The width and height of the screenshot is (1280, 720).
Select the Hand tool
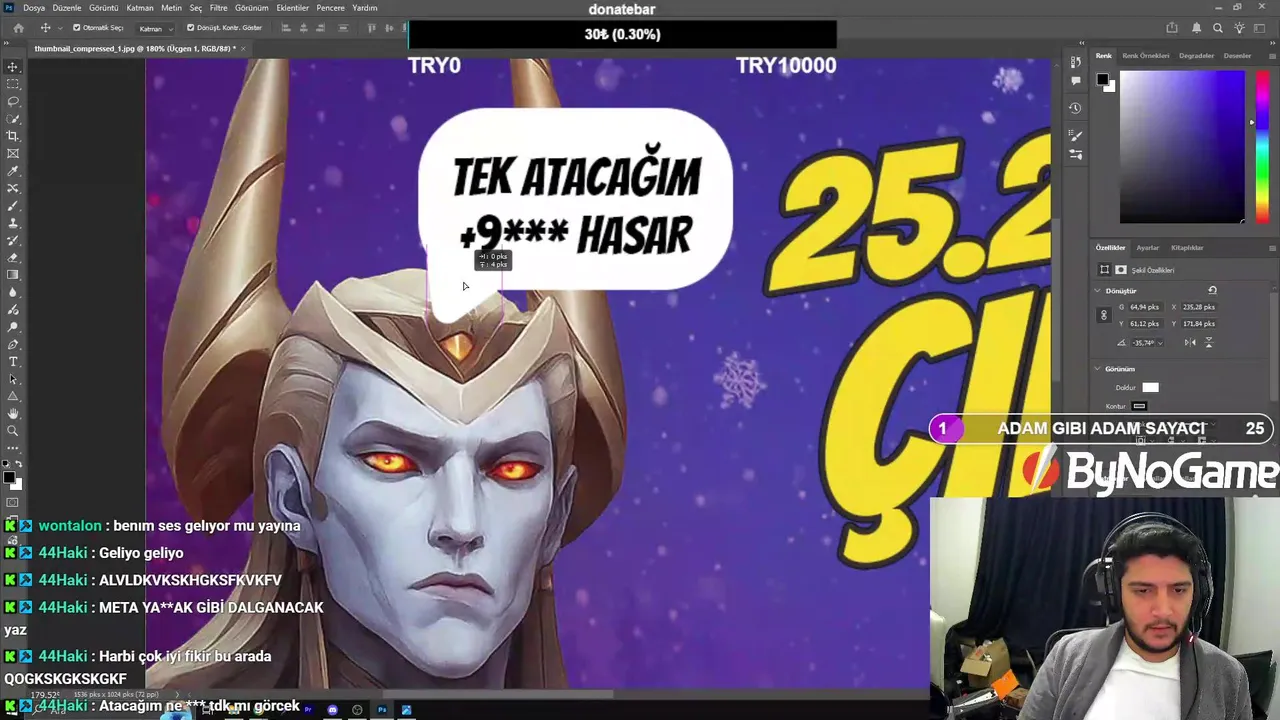click(x=13, y=413)
